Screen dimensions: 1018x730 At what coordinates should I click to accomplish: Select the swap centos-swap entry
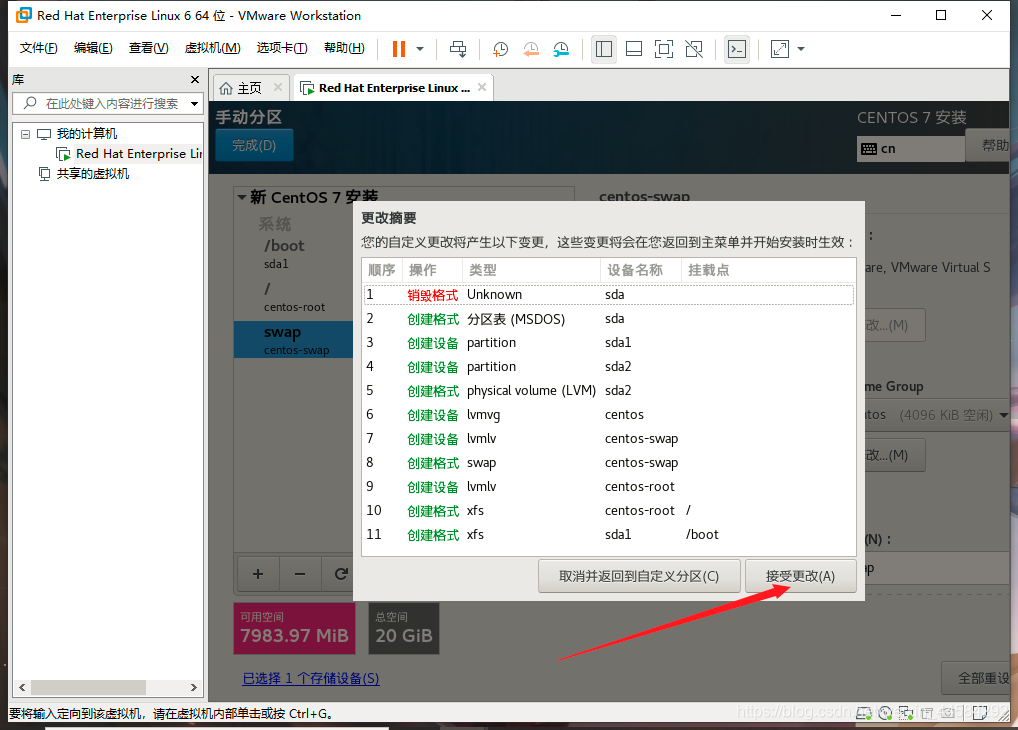[x=293, y=339]
